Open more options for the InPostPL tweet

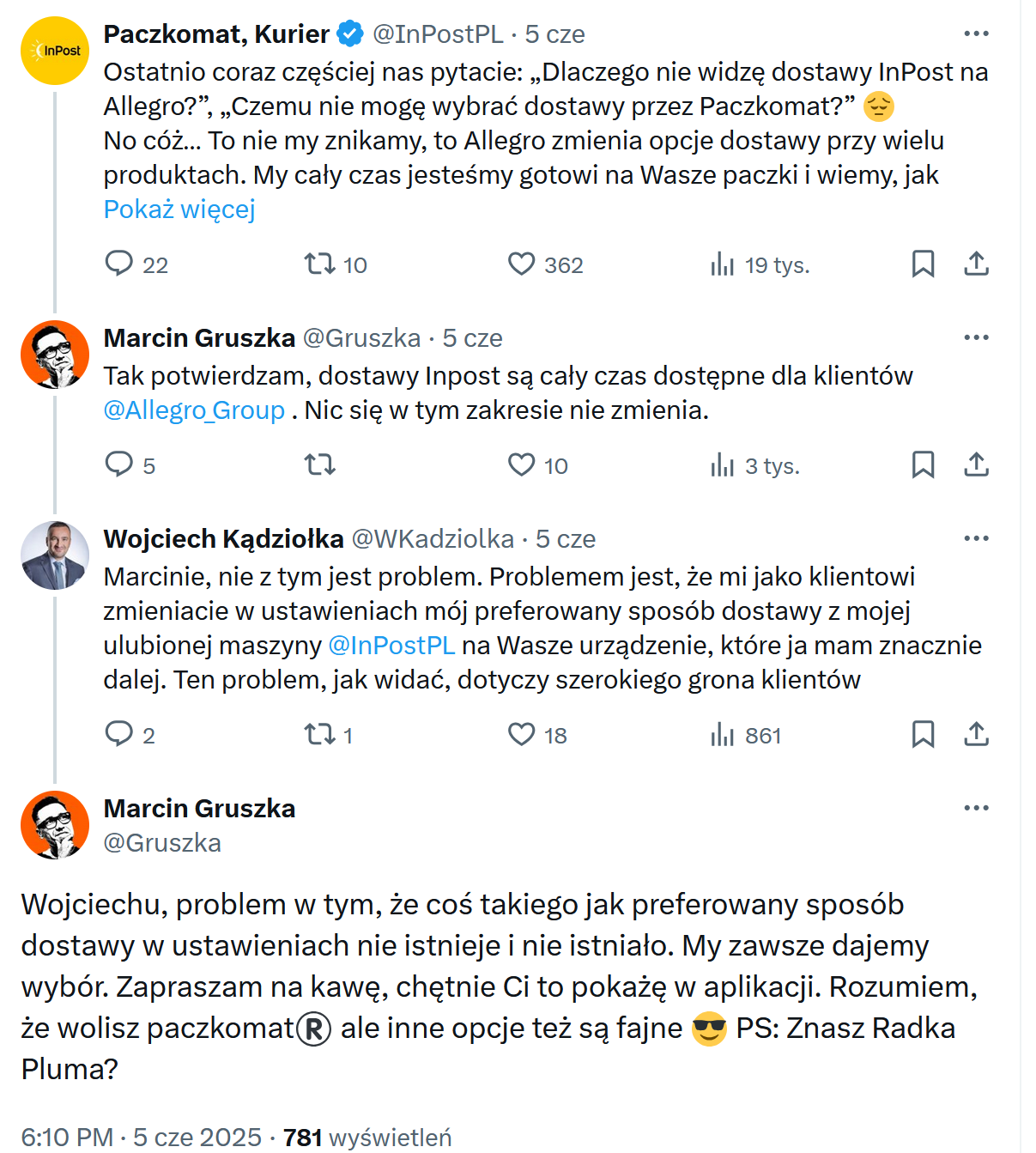976,33
